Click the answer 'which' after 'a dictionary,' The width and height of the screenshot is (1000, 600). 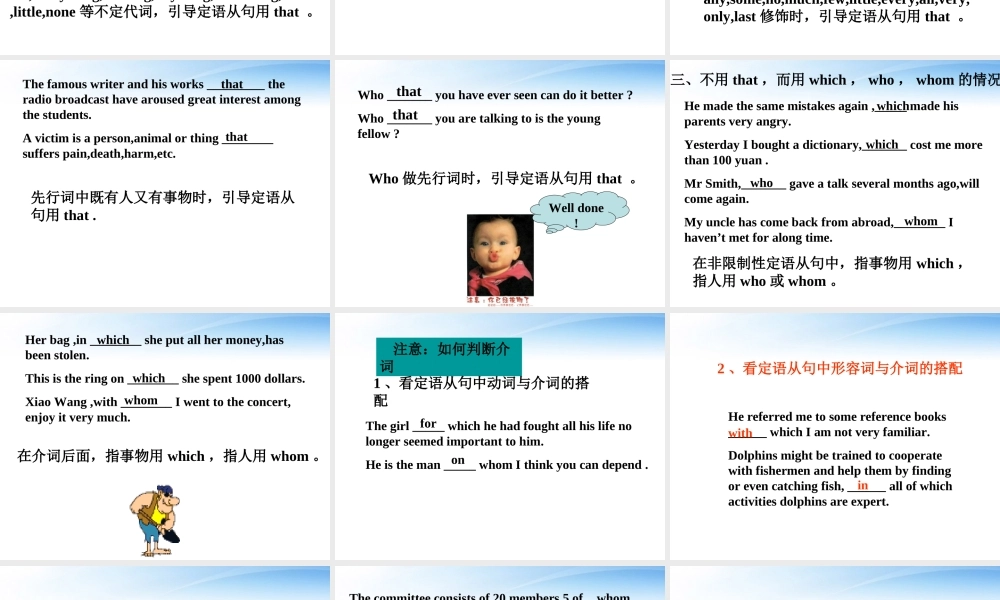[882, 145]
